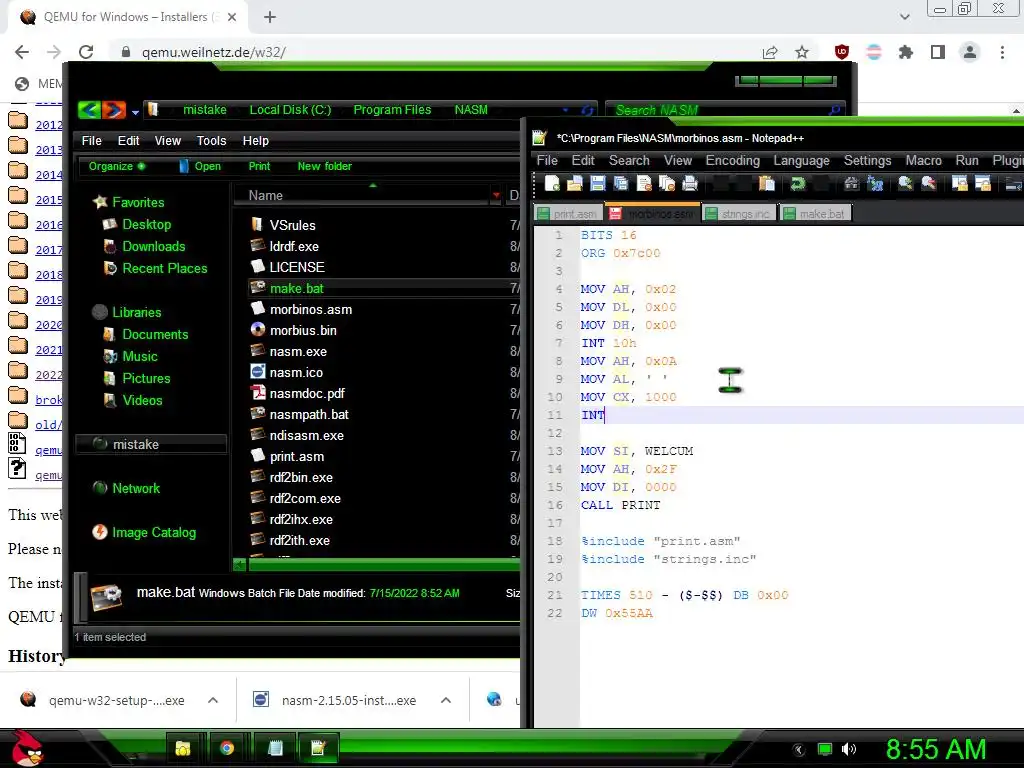The height and width of the screenshot is (768, 1024).
Task: Click the Angry Birds start button
Action: click(28, 748)
